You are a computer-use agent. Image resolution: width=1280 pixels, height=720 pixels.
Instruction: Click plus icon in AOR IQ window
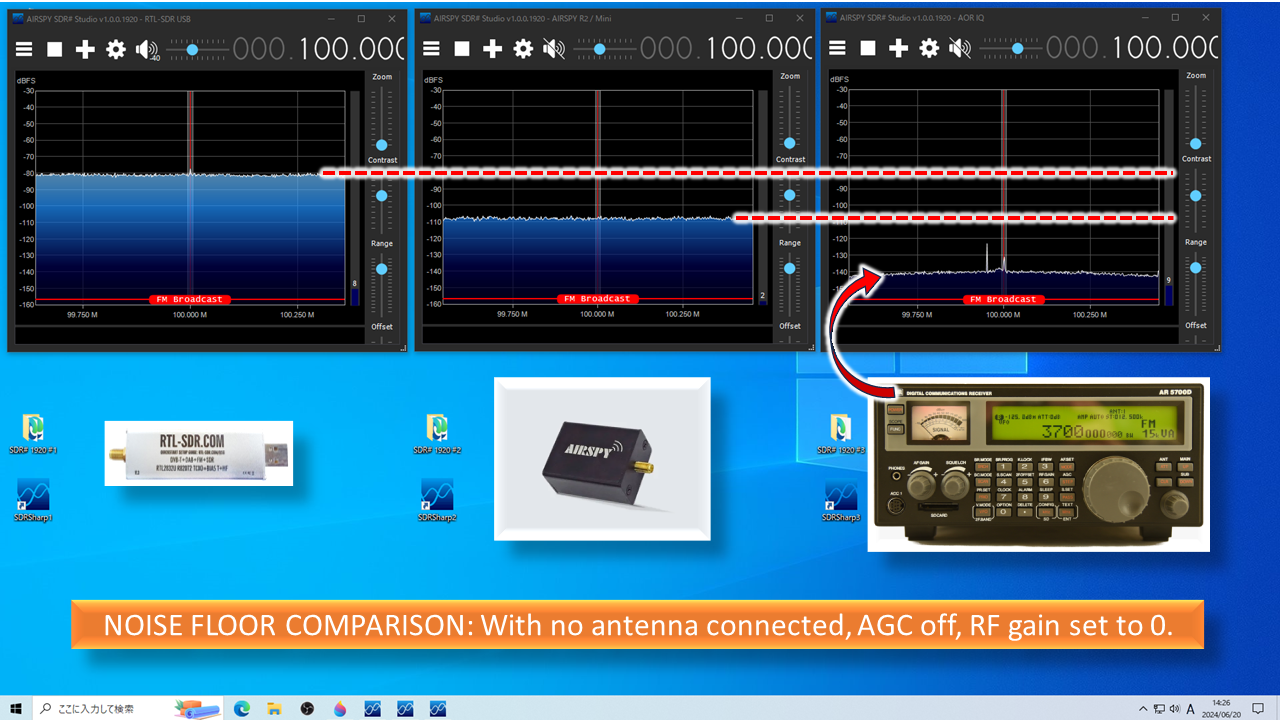(899, 48)
